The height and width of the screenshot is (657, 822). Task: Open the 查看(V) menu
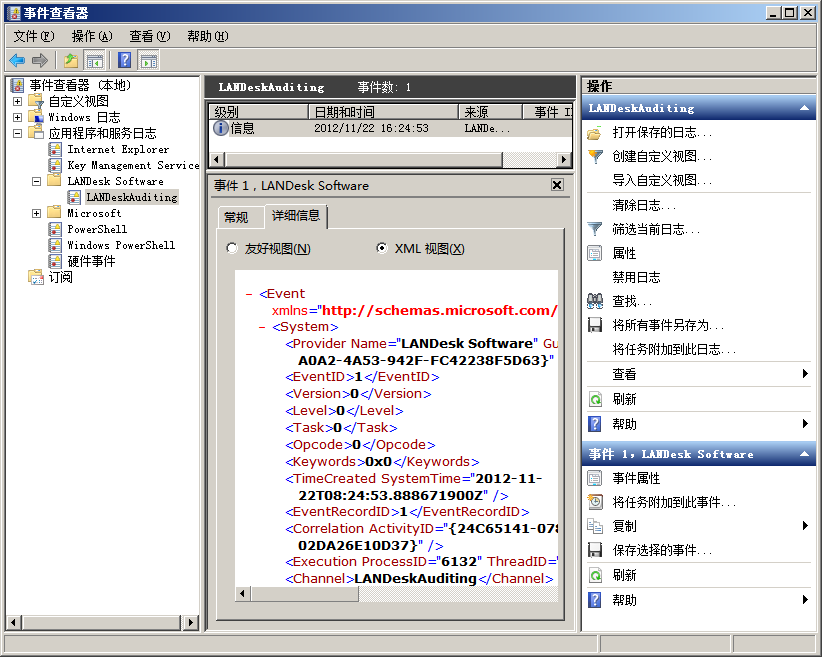click(149, 36)
